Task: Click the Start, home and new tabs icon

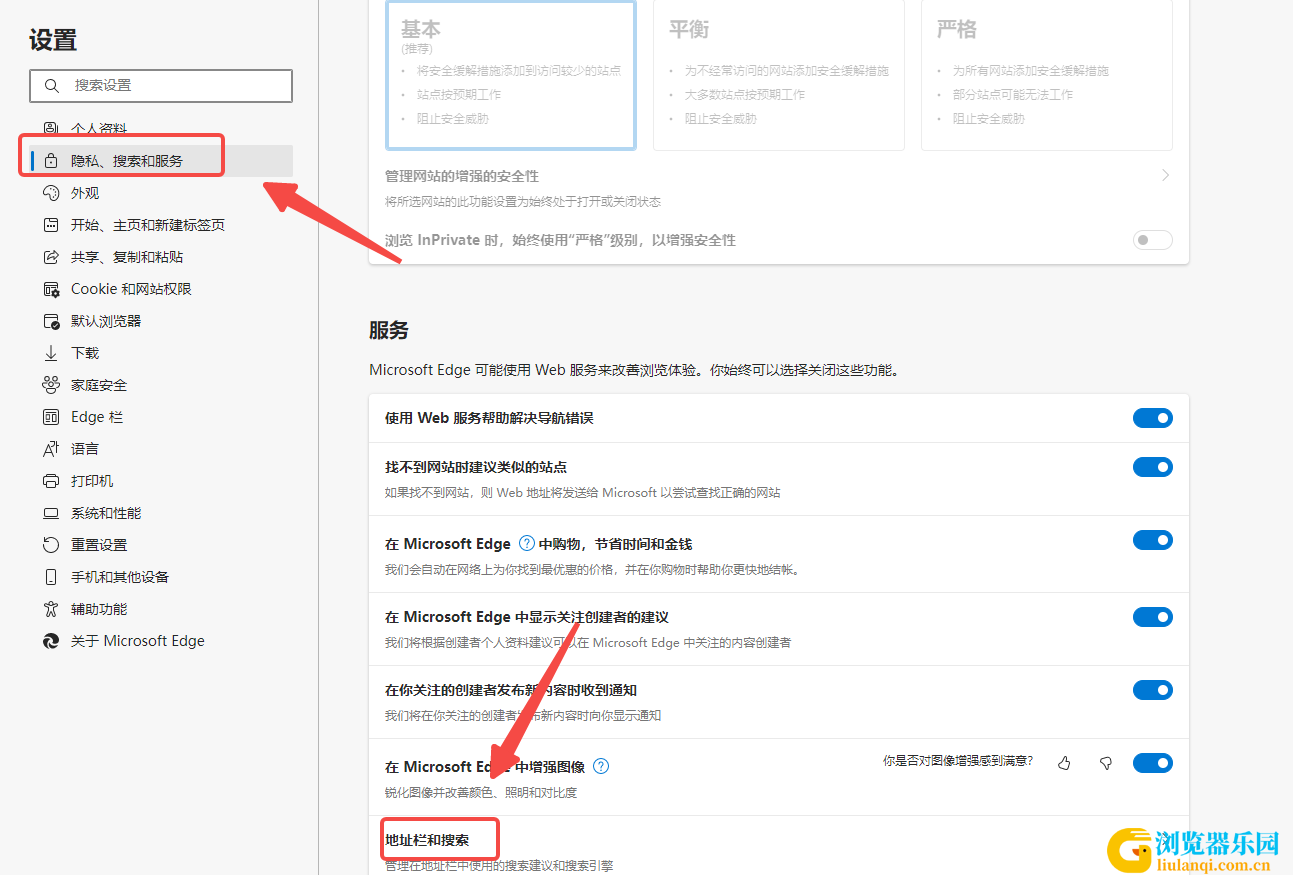Action: [x=51, y=225]
